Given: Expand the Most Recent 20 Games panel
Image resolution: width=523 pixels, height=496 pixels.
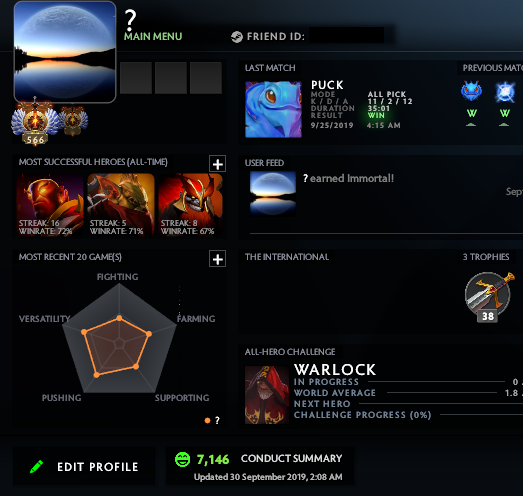Looking at the screenshot, I should pos(217,259).
